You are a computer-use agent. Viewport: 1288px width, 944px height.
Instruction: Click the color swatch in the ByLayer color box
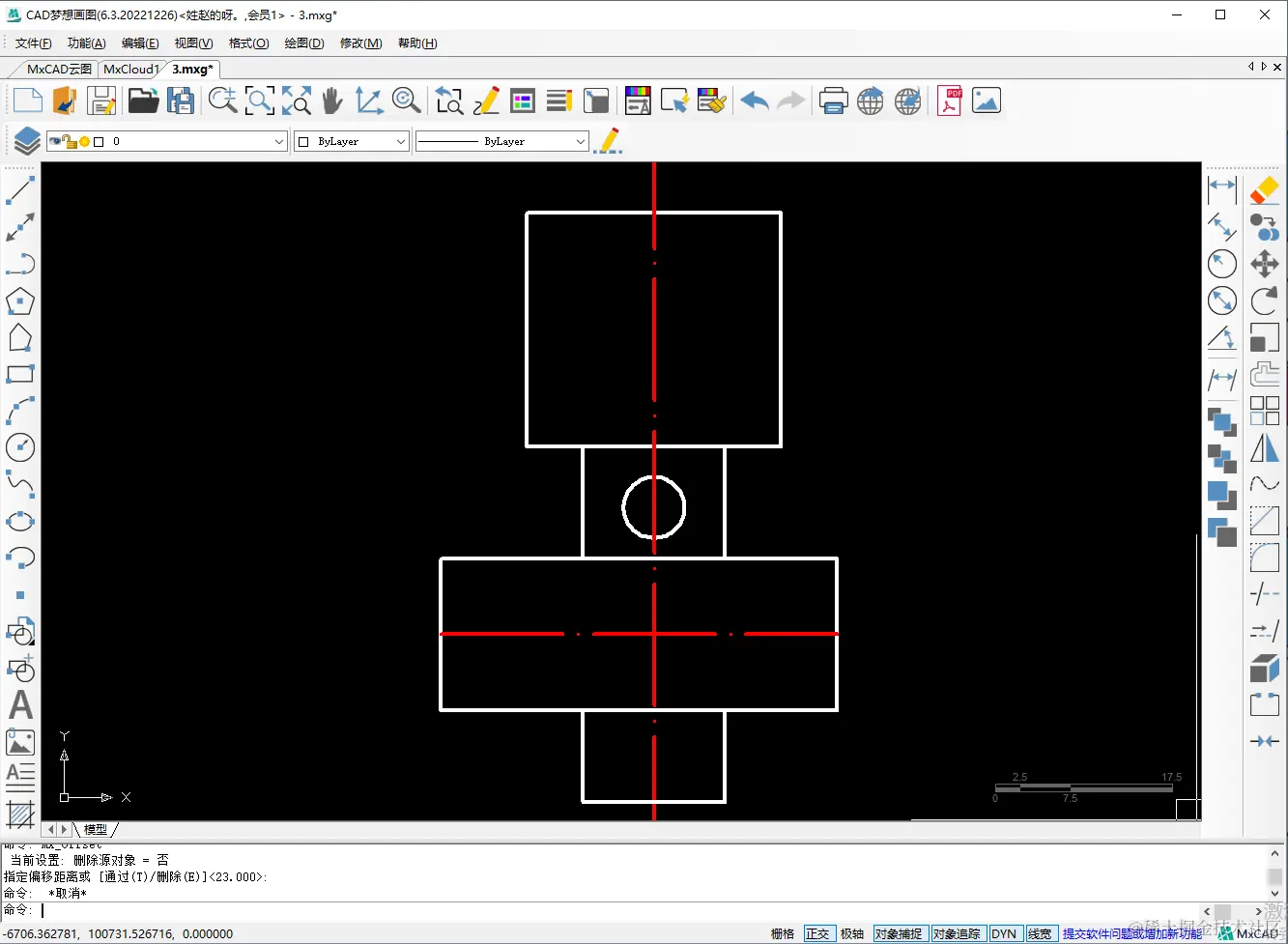[x=303, y=141]
